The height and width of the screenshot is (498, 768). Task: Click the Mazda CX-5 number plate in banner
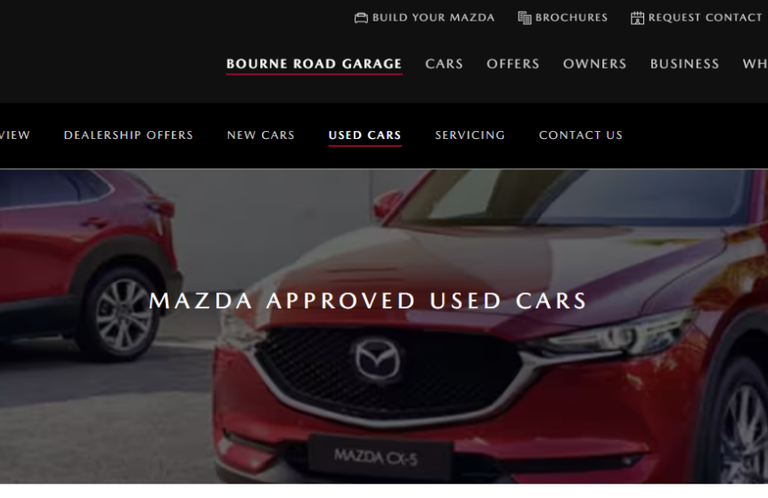pyautogui.click(x=379, y=458)
